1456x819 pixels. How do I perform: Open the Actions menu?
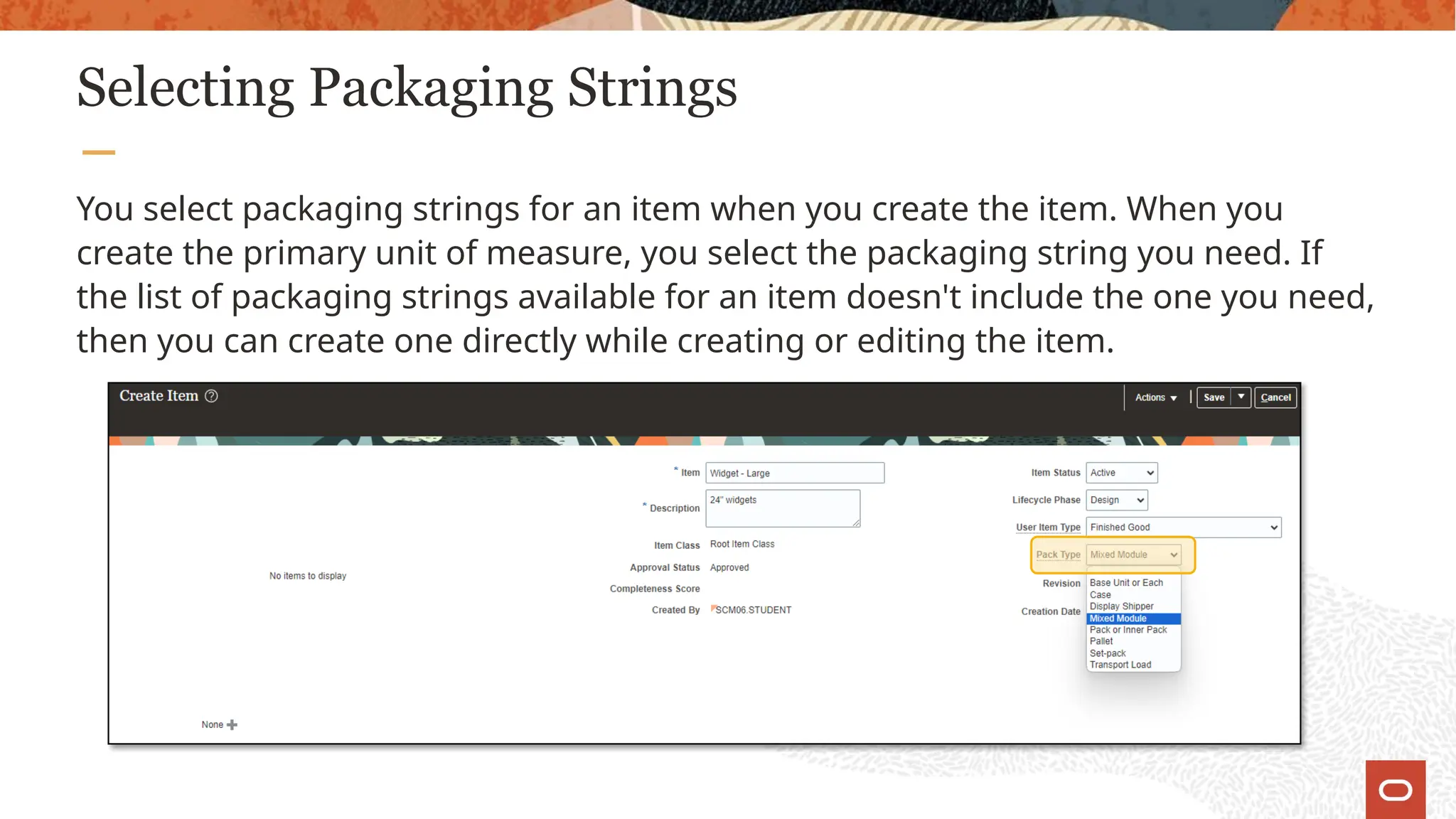pyautogui.click(x=1156, y=397)
